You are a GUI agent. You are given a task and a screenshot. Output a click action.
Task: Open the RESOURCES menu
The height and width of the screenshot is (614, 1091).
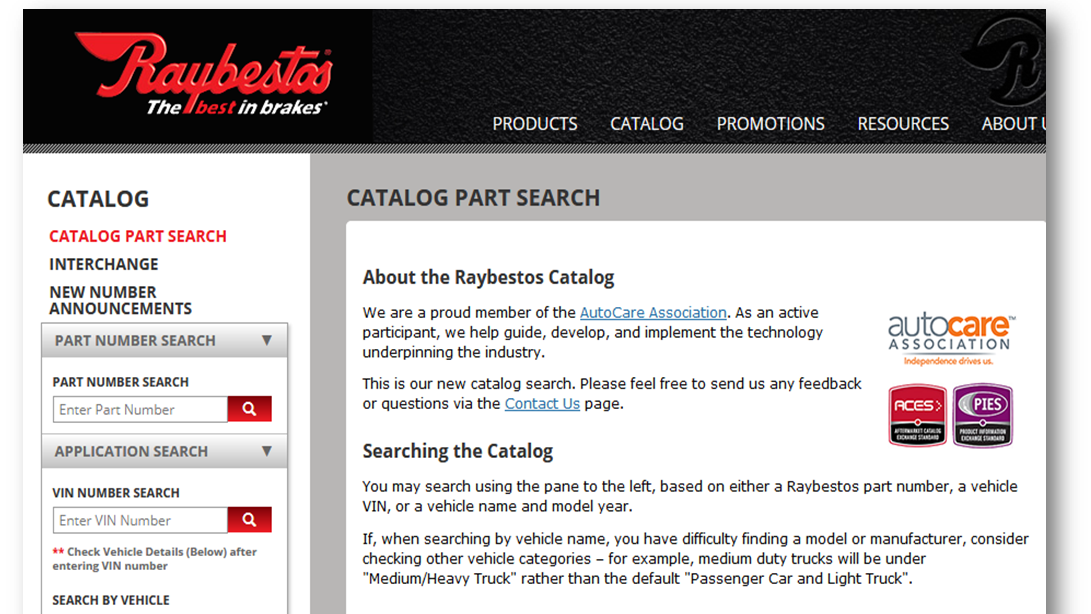[x=902, y=123]
